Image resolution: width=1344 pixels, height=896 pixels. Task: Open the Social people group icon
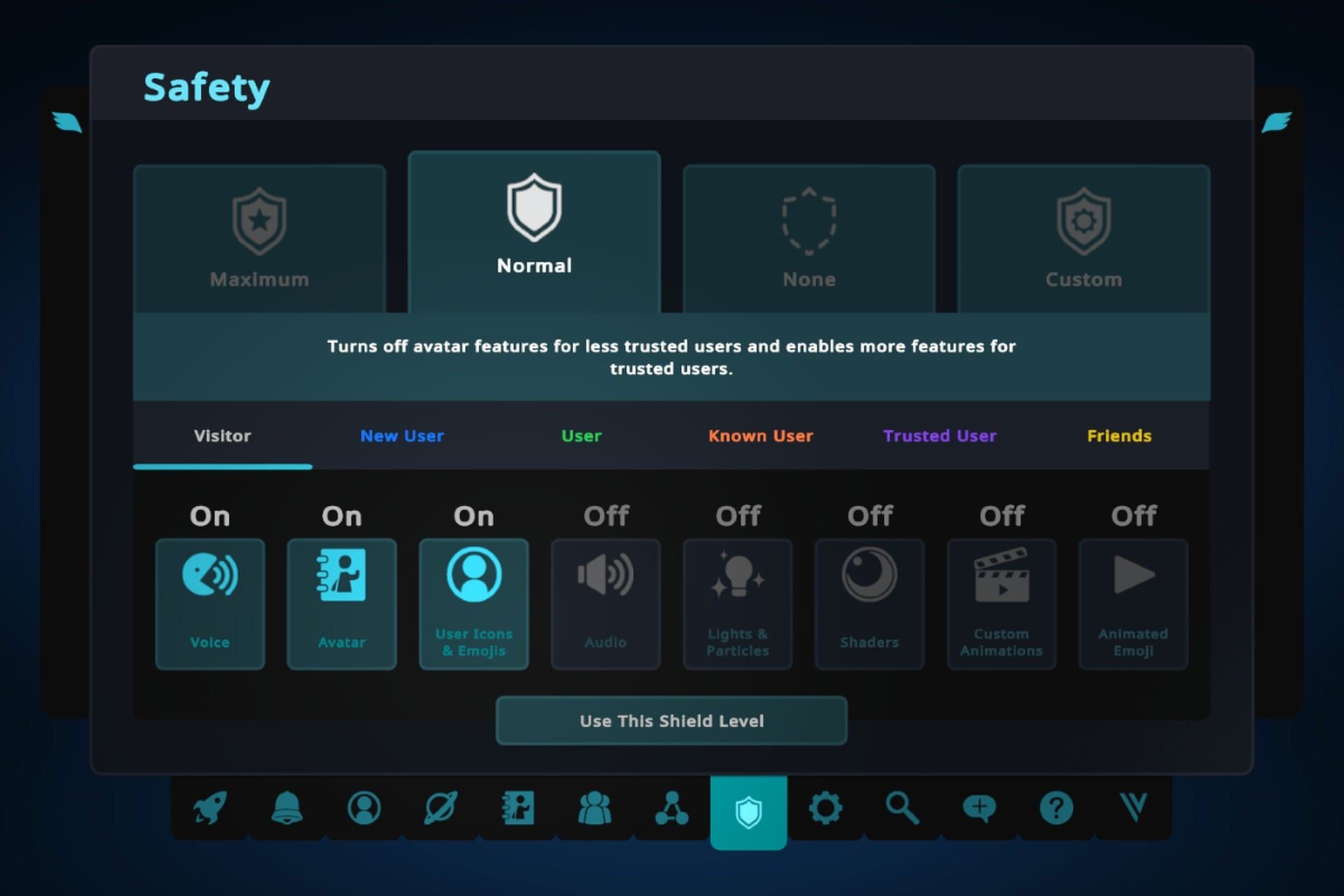(594, 808)
